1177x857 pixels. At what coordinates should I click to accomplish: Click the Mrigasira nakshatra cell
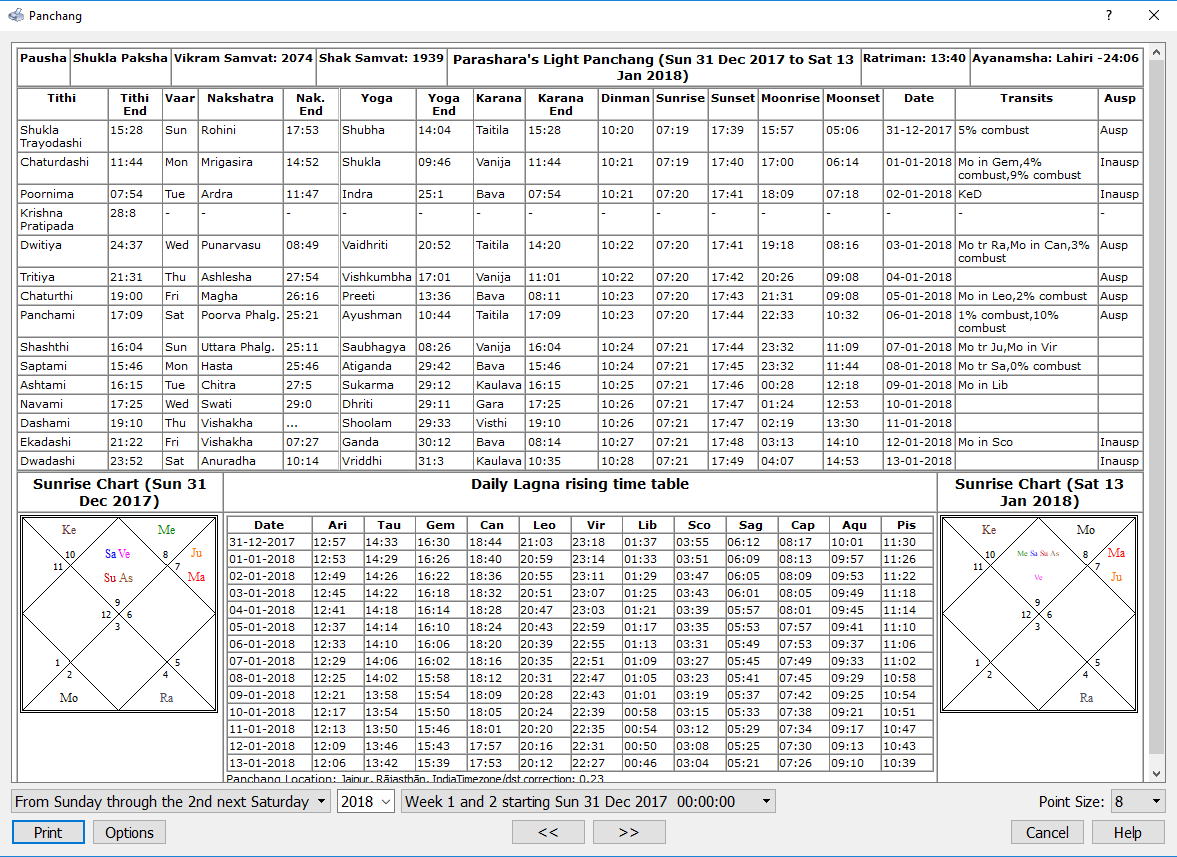(x=240, y=168)
